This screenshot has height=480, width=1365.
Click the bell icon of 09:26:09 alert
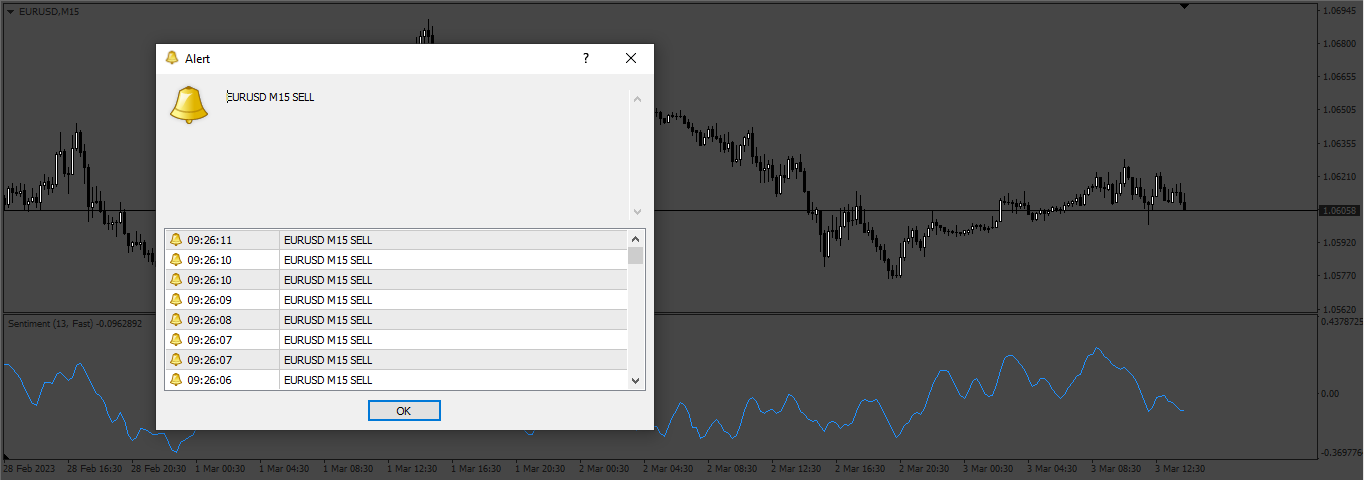click(176, 300)
